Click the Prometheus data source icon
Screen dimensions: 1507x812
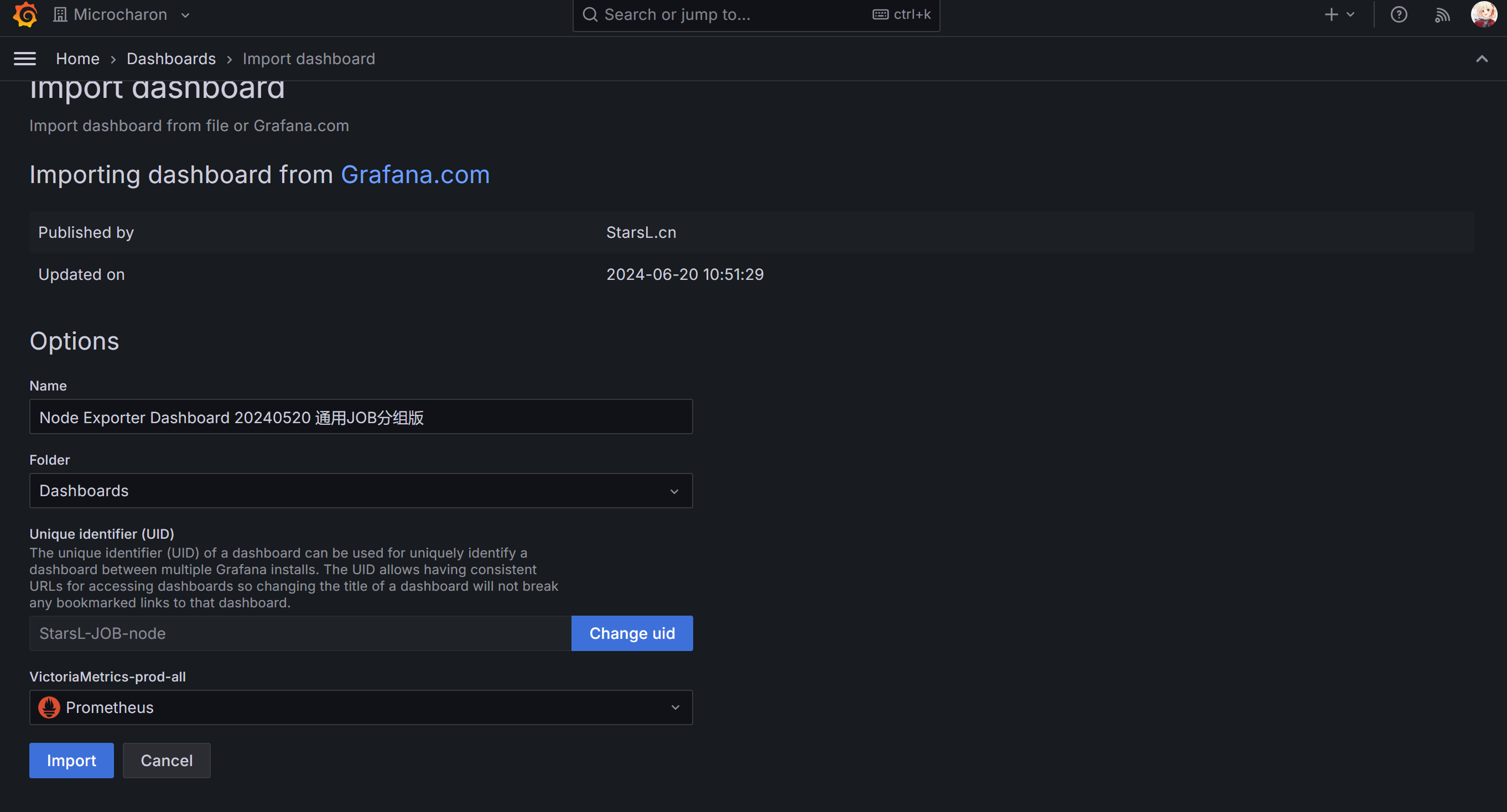point(49,707)
